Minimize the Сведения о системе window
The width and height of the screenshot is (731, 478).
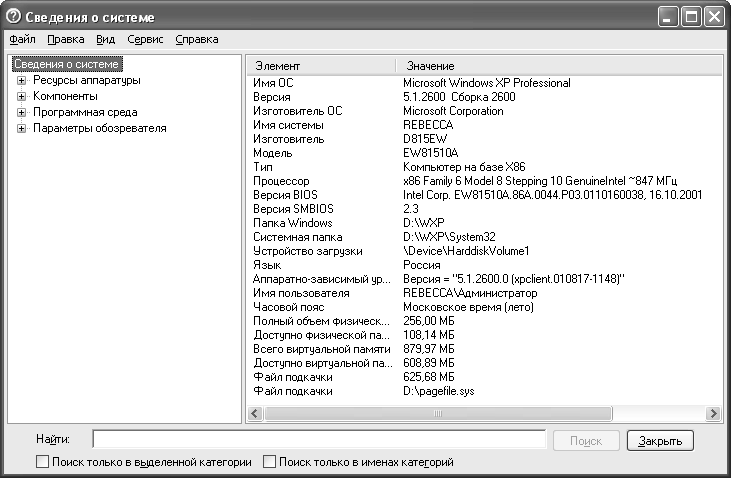[x=668, y=17]
